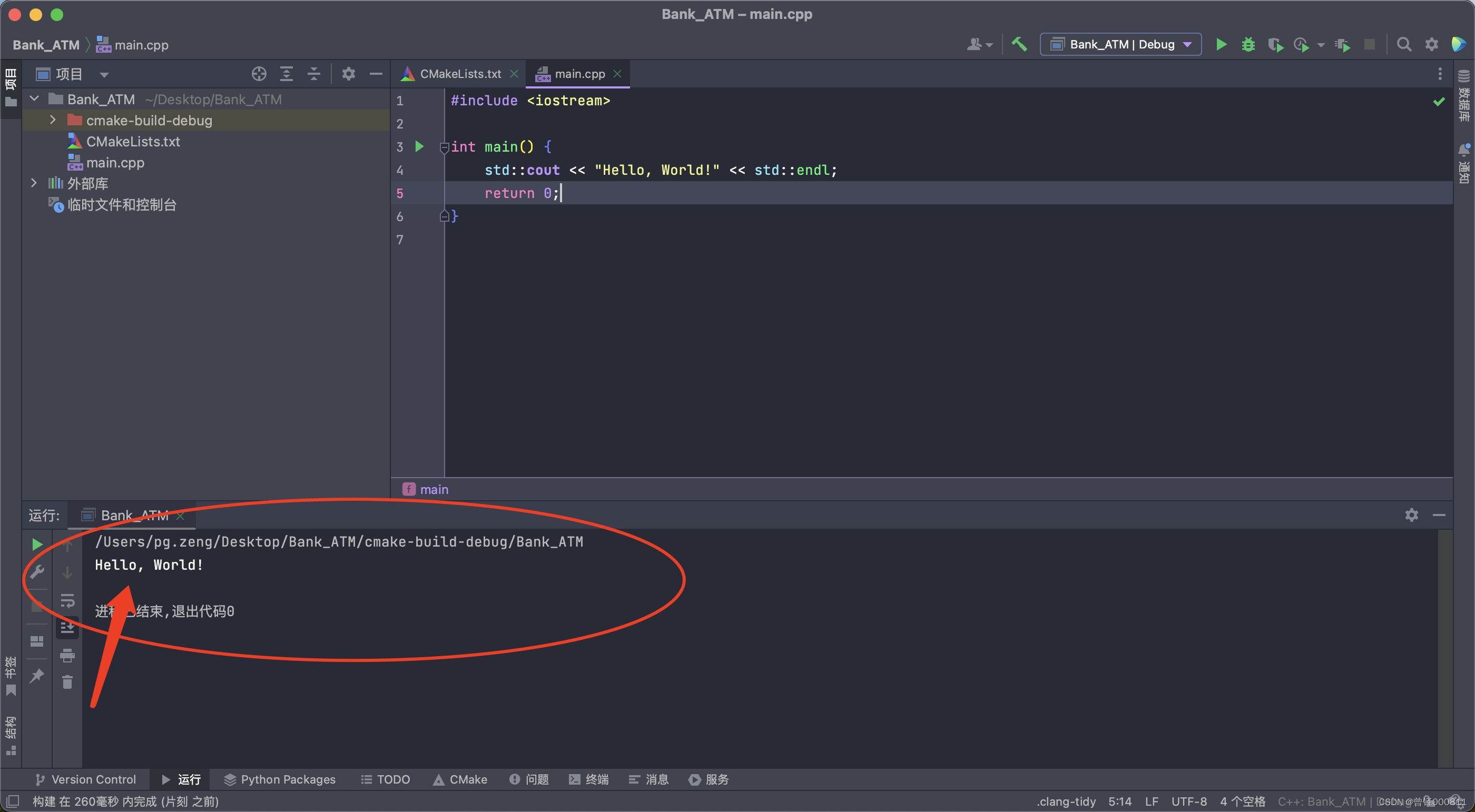
Task: Collapse all nodes in the project panel
Action: pos(313,74)
